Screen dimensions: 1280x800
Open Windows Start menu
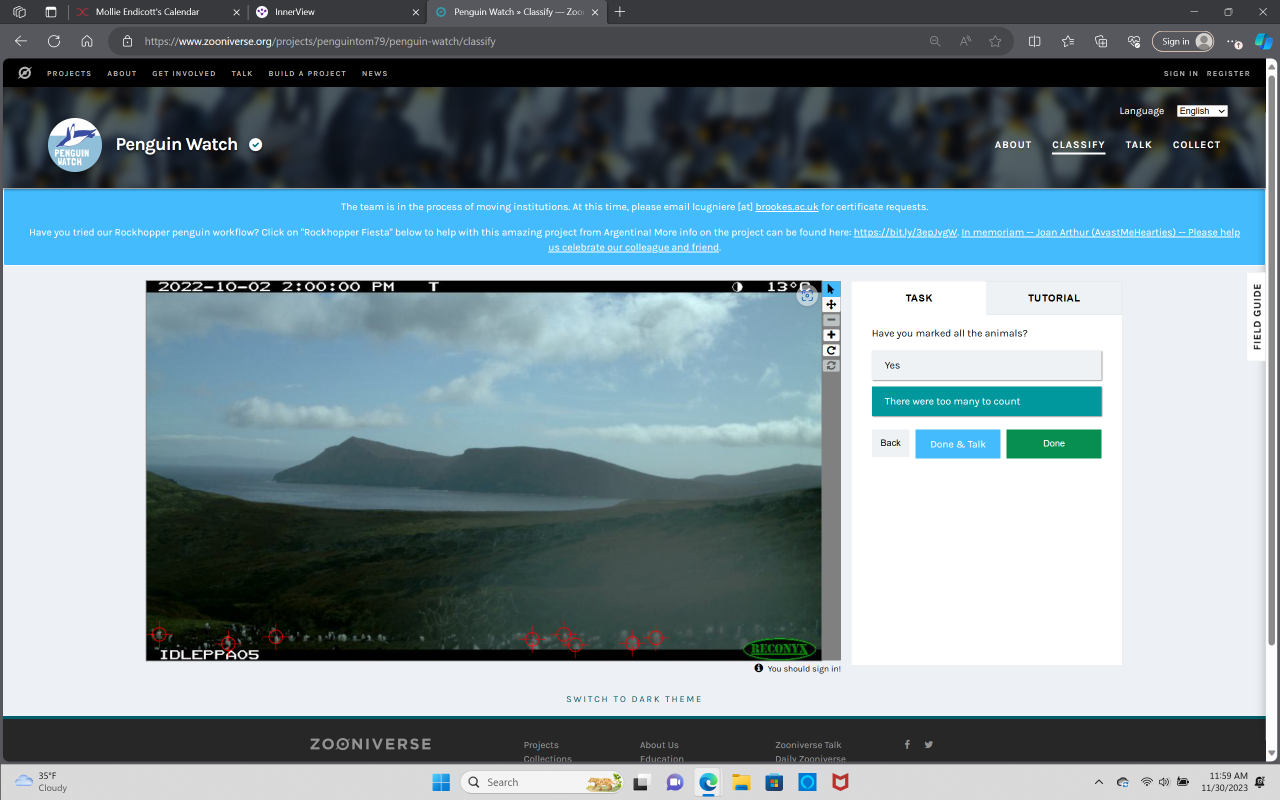[441, 782]
